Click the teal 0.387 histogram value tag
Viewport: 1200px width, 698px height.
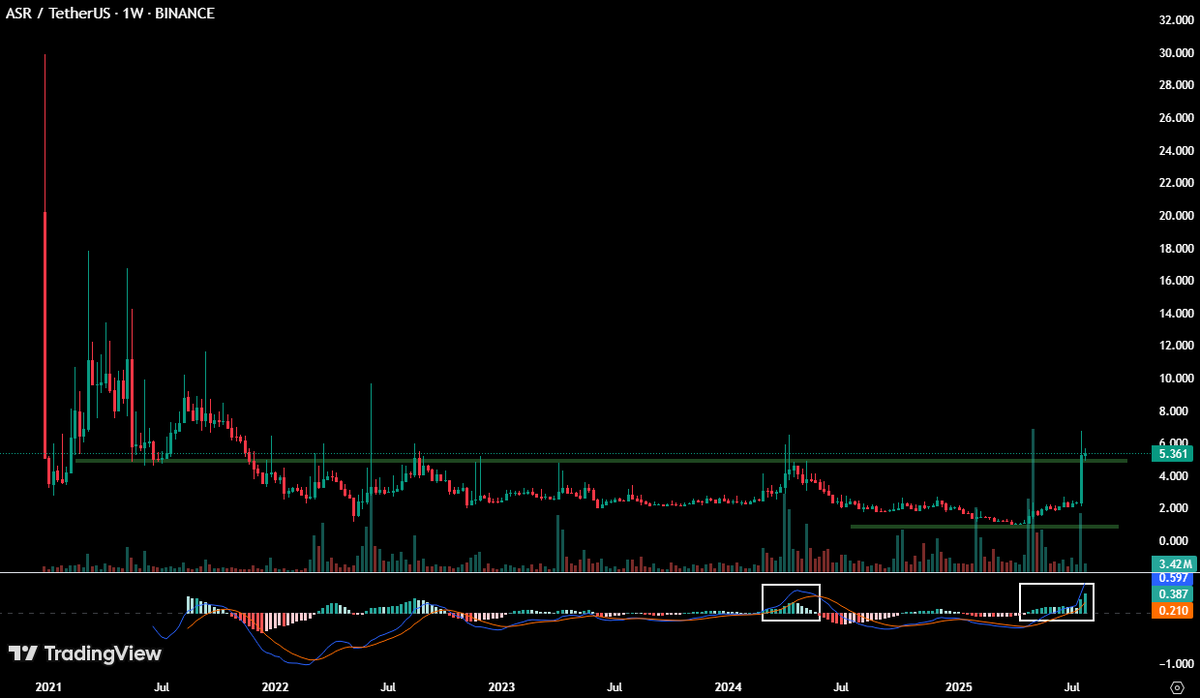pos(1170,594)
